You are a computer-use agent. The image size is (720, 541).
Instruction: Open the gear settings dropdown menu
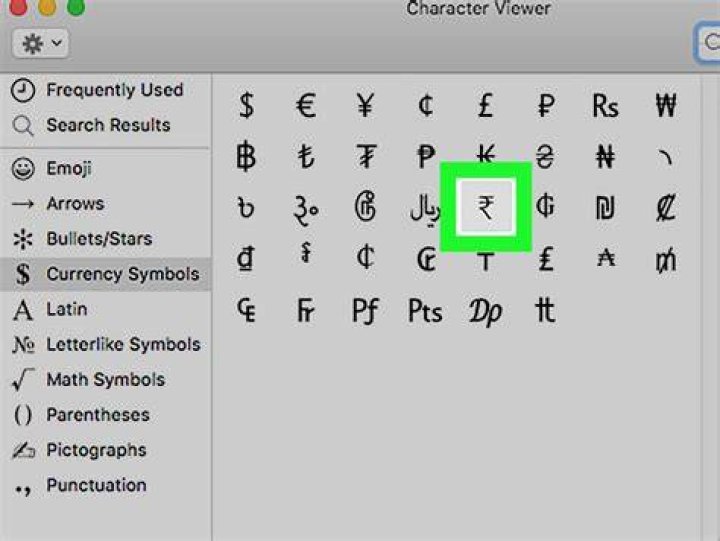tap(41, 44)
